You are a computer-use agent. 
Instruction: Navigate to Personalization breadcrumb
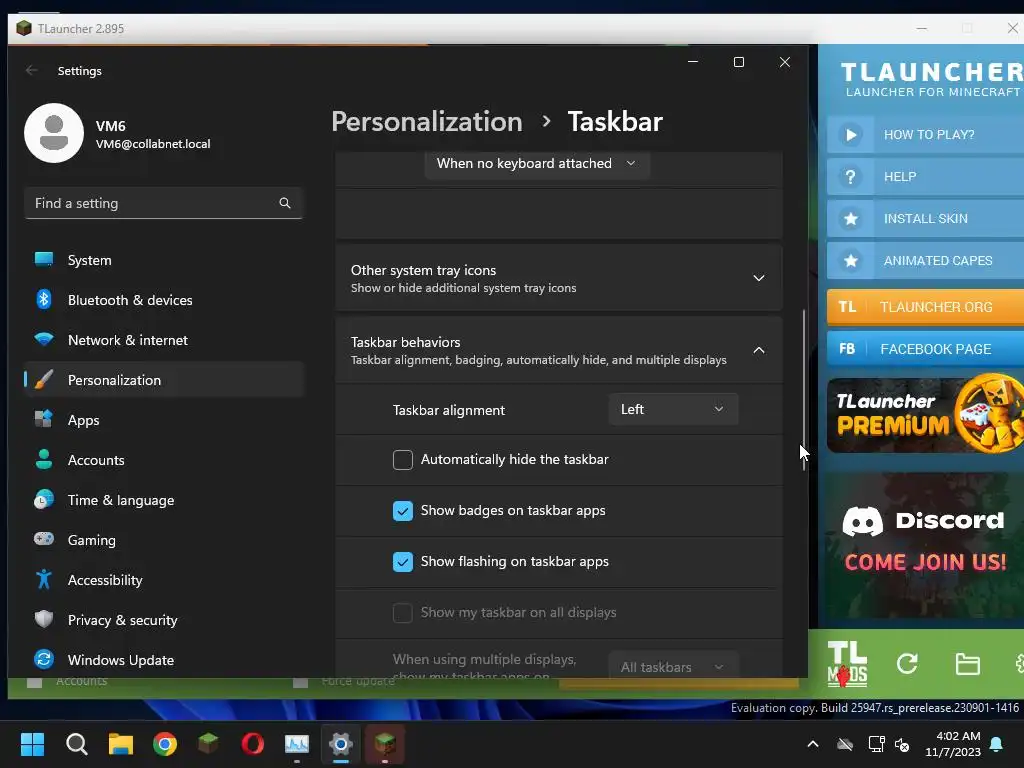426,121
